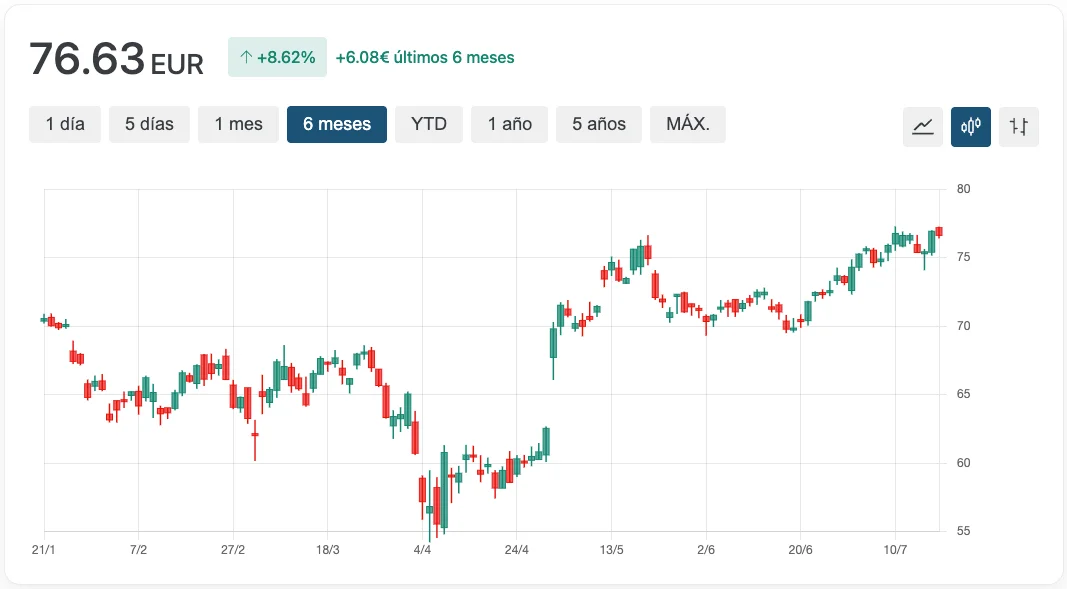1067x589 pixels.
Task: Select the candlestick chart type icon
Action: coord(971,127)
